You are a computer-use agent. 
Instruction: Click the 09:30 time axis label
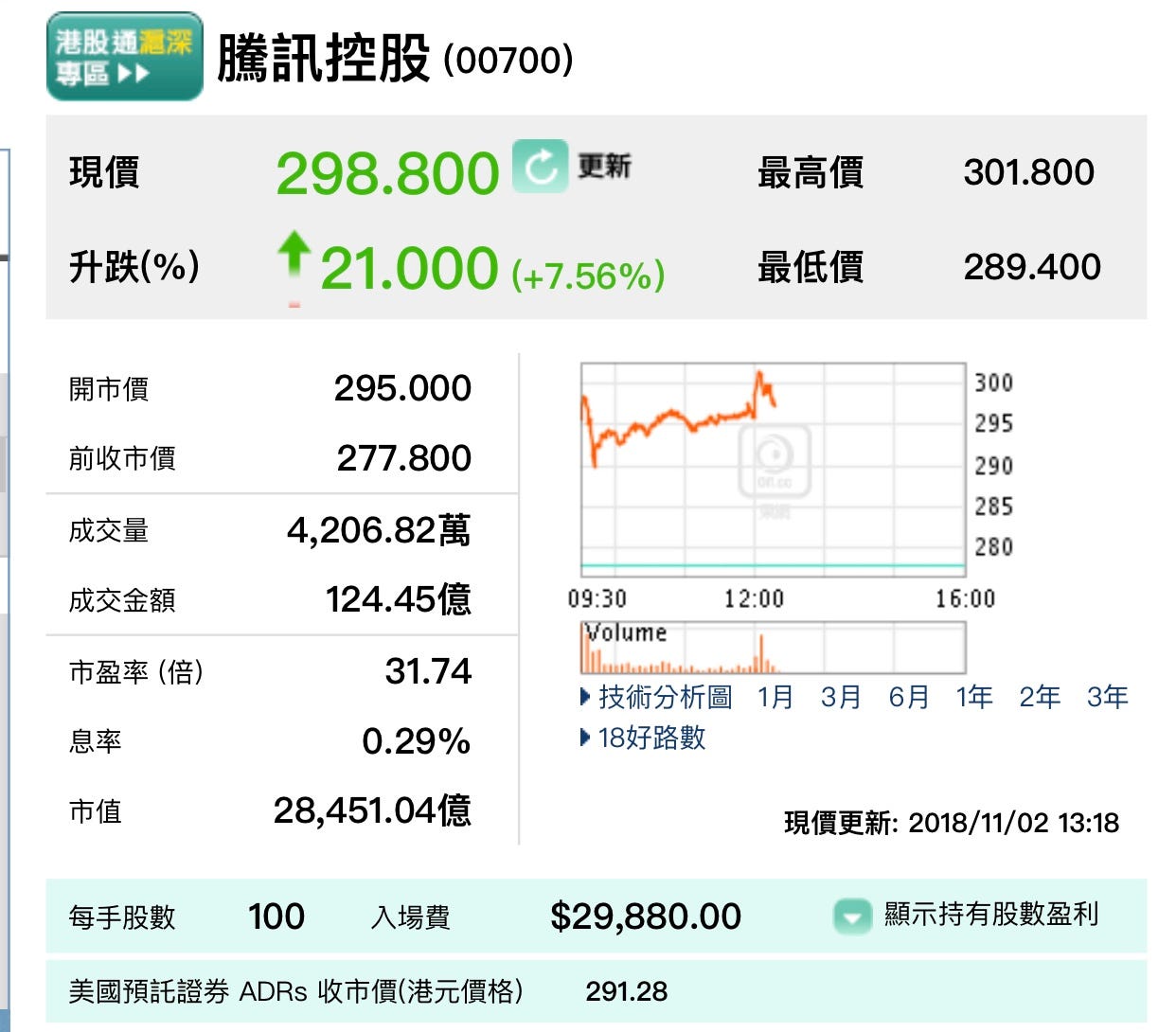(x=597, y=598)
